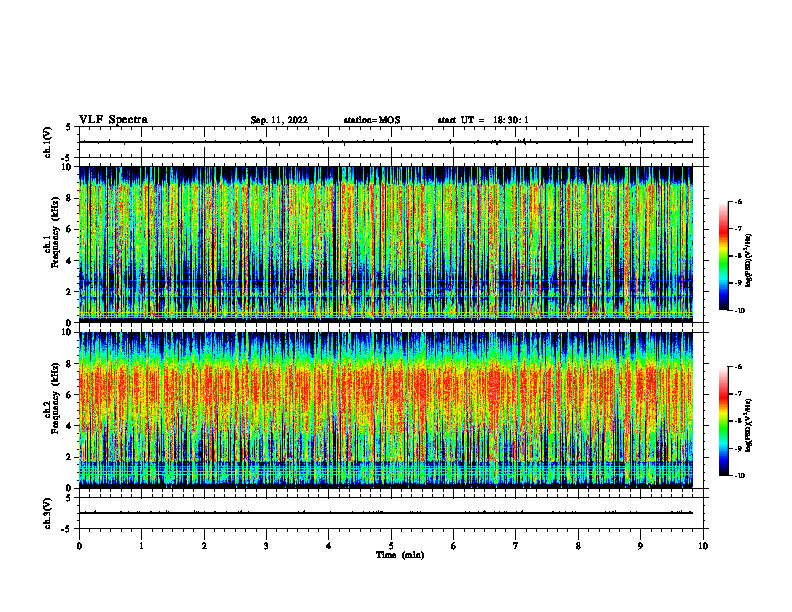Viewport: 792px width, 612px height.
Task: Select the "Sep. 11, 2022" date text
Action: click(x=279, y=120)
